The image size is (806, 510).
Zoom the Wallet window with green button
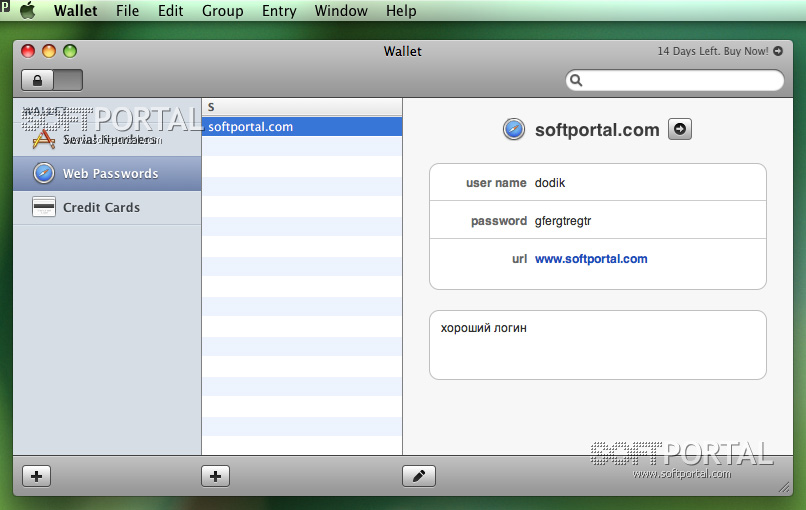[70, 51]
